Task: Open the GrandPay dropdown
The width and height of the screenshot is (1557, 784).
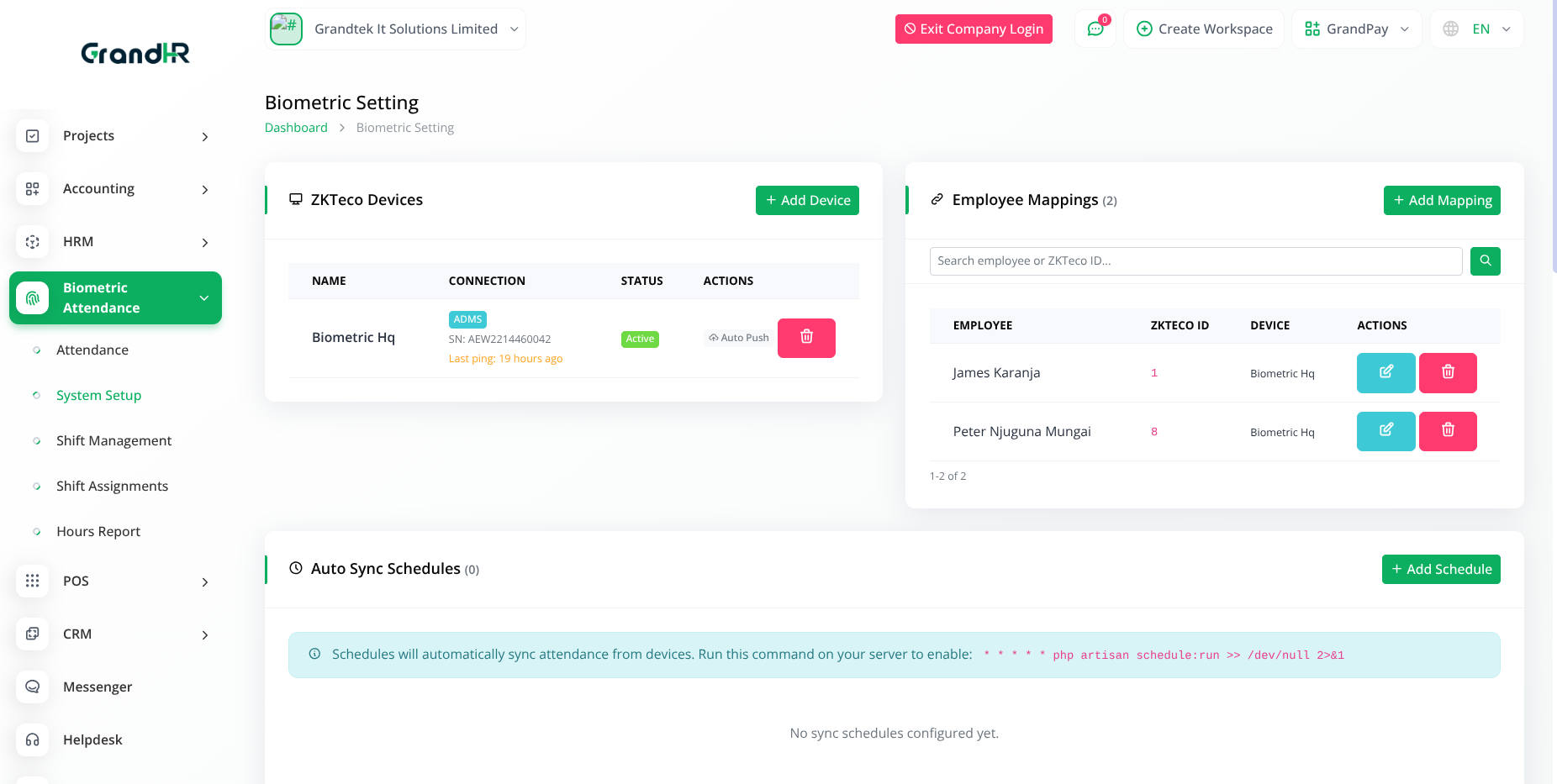Action: (1356, 29)
